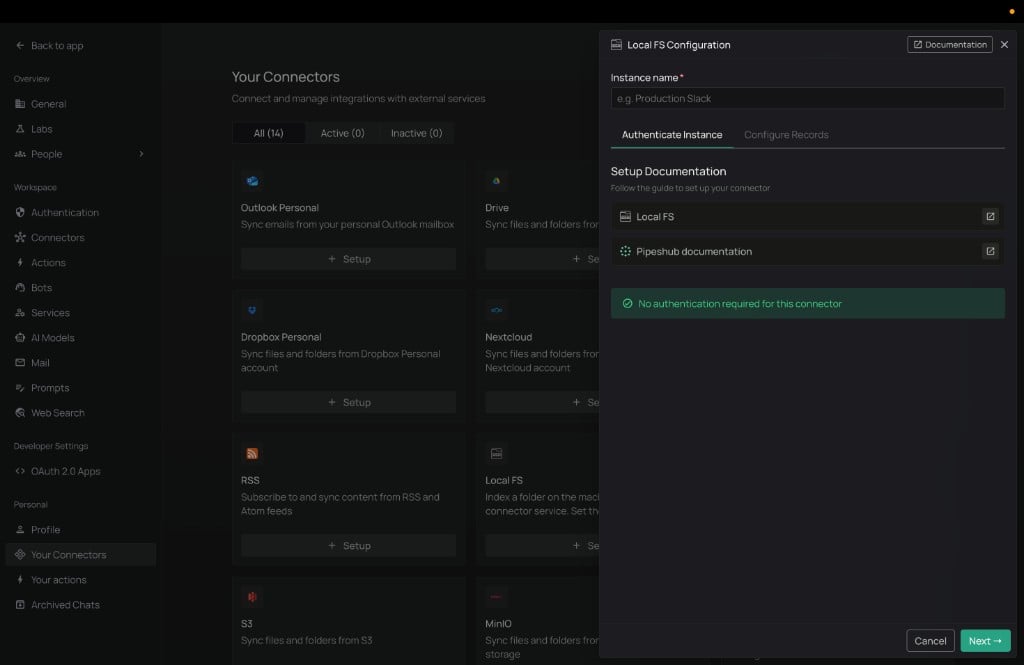The height and width of the screenshot is (665, 1024).
Task: Open external link icon for Pipeshub documentation
Action: pyautogui.click(x=990, y=251)
